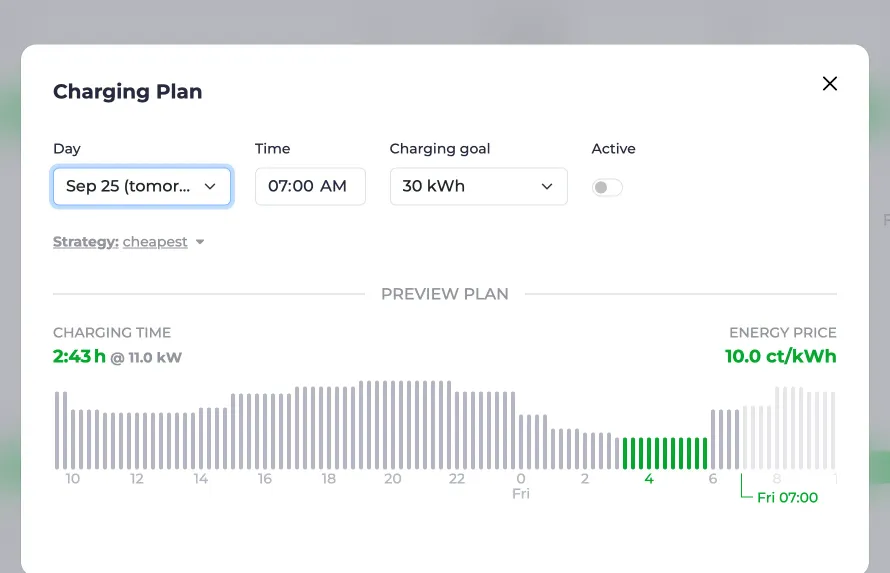Open the Day dropdown showing Sep 25
This screenshot has height=573, width=890.
141,186
